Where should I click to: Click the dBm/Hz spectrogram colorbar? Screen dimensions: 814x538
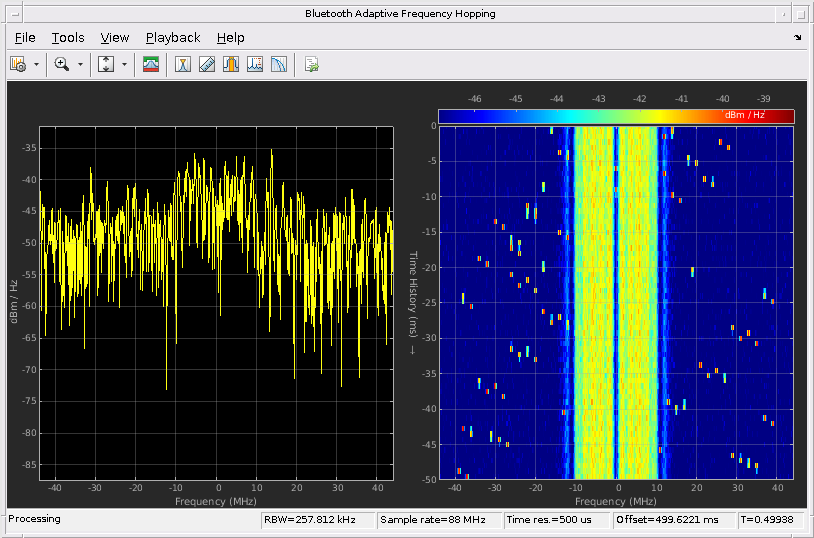click(x=615, y=116)
